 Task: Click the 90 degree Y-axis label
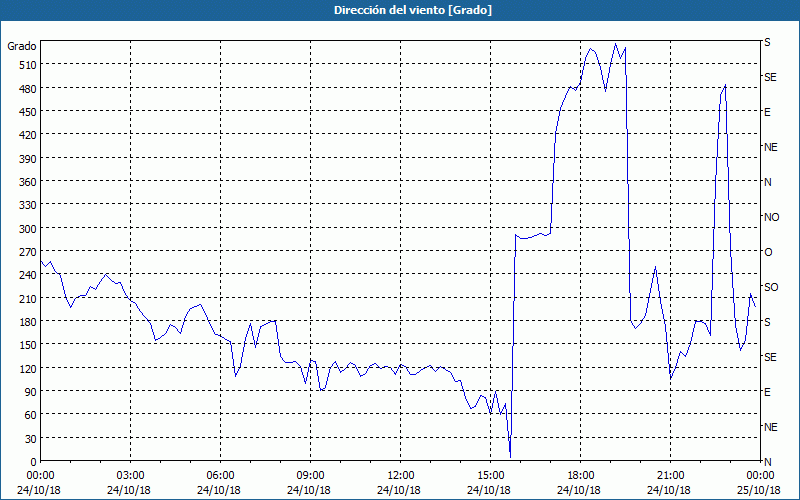31,392
